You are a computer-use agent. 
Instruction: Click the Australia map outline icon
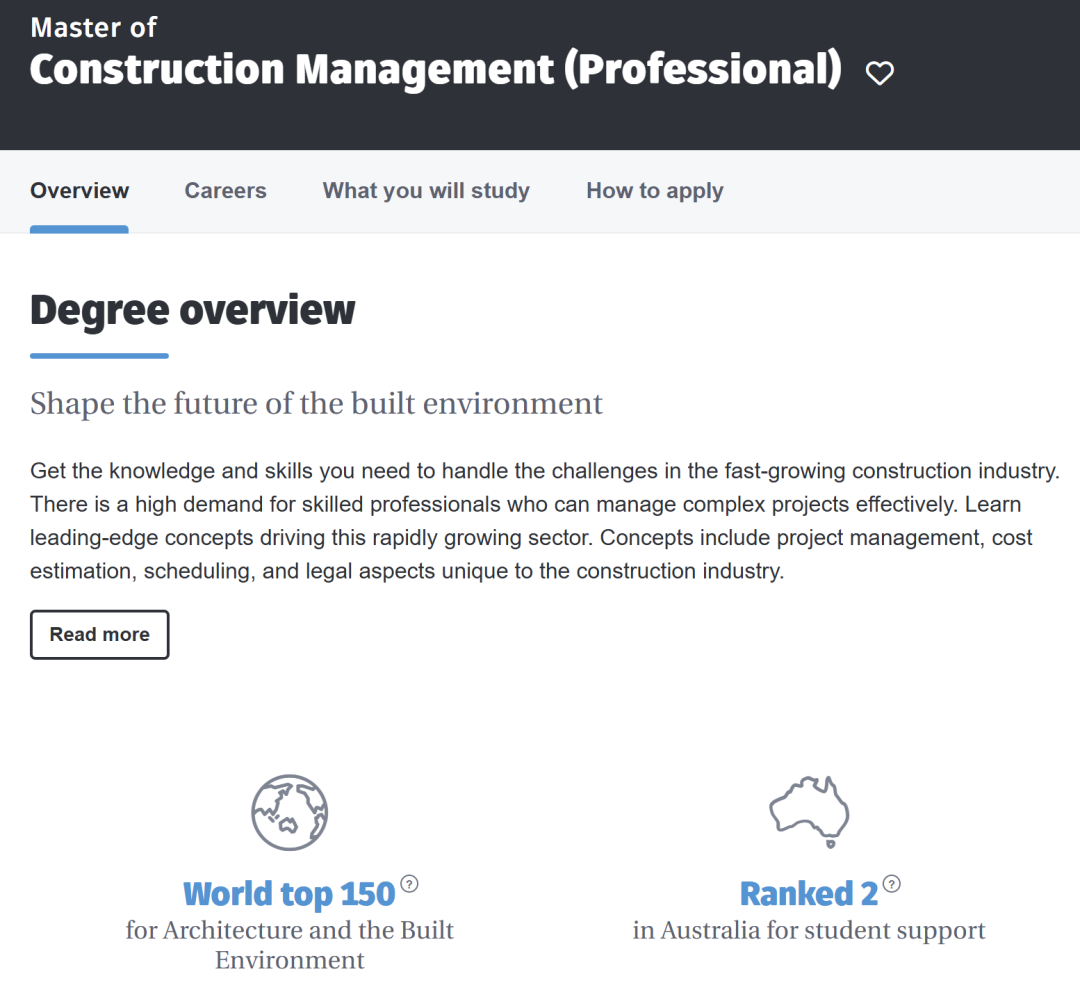[809, 810]
